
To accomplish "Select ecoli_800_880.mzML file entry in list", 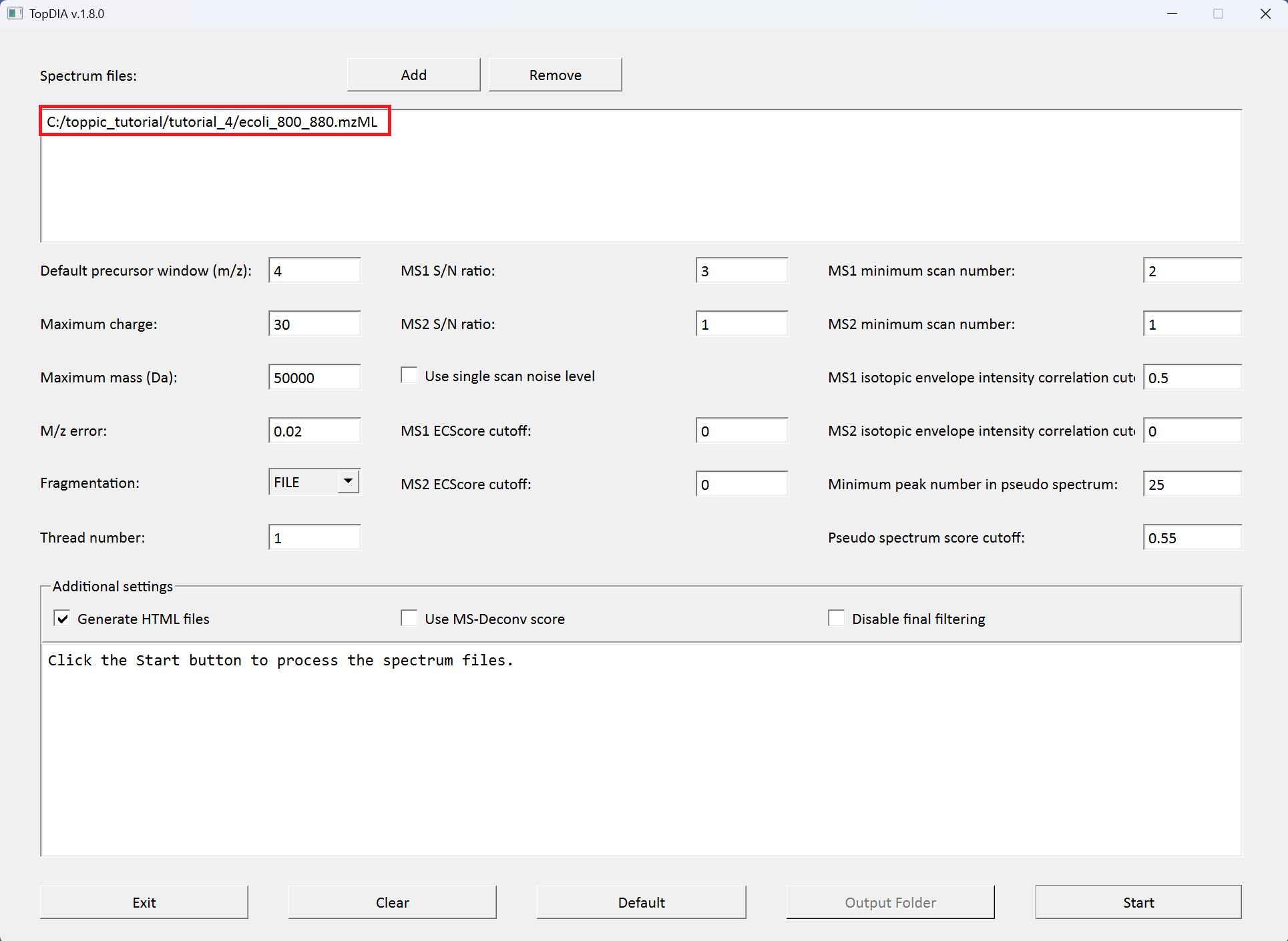I will point(212,121).
